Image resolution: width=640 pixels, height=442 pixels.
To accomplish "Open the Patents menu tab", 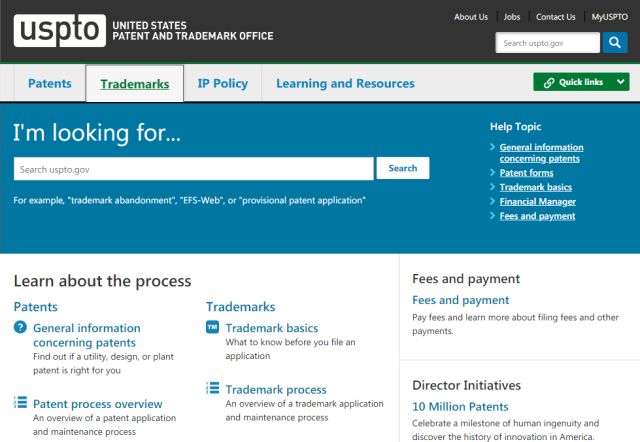I will (50, 83).
